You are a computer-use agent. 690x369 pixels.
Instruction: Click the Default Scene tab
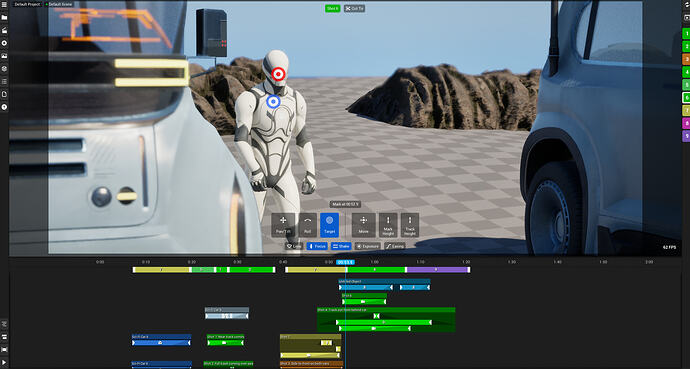pyautogui.click(x=58, y=4)
